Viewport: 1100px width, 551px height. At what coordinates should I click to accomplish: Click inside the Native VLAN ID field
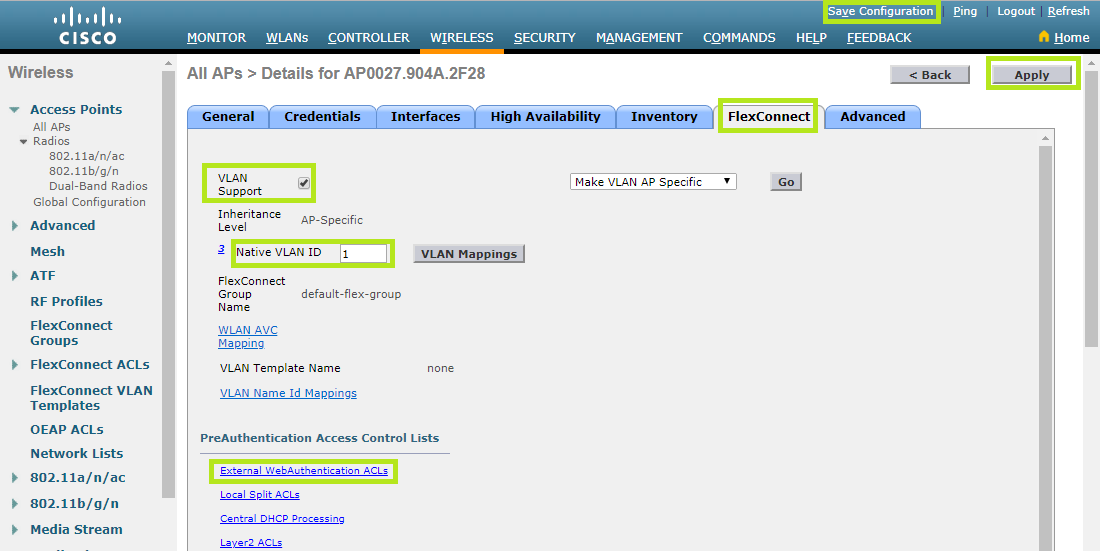tap(363, 254)
